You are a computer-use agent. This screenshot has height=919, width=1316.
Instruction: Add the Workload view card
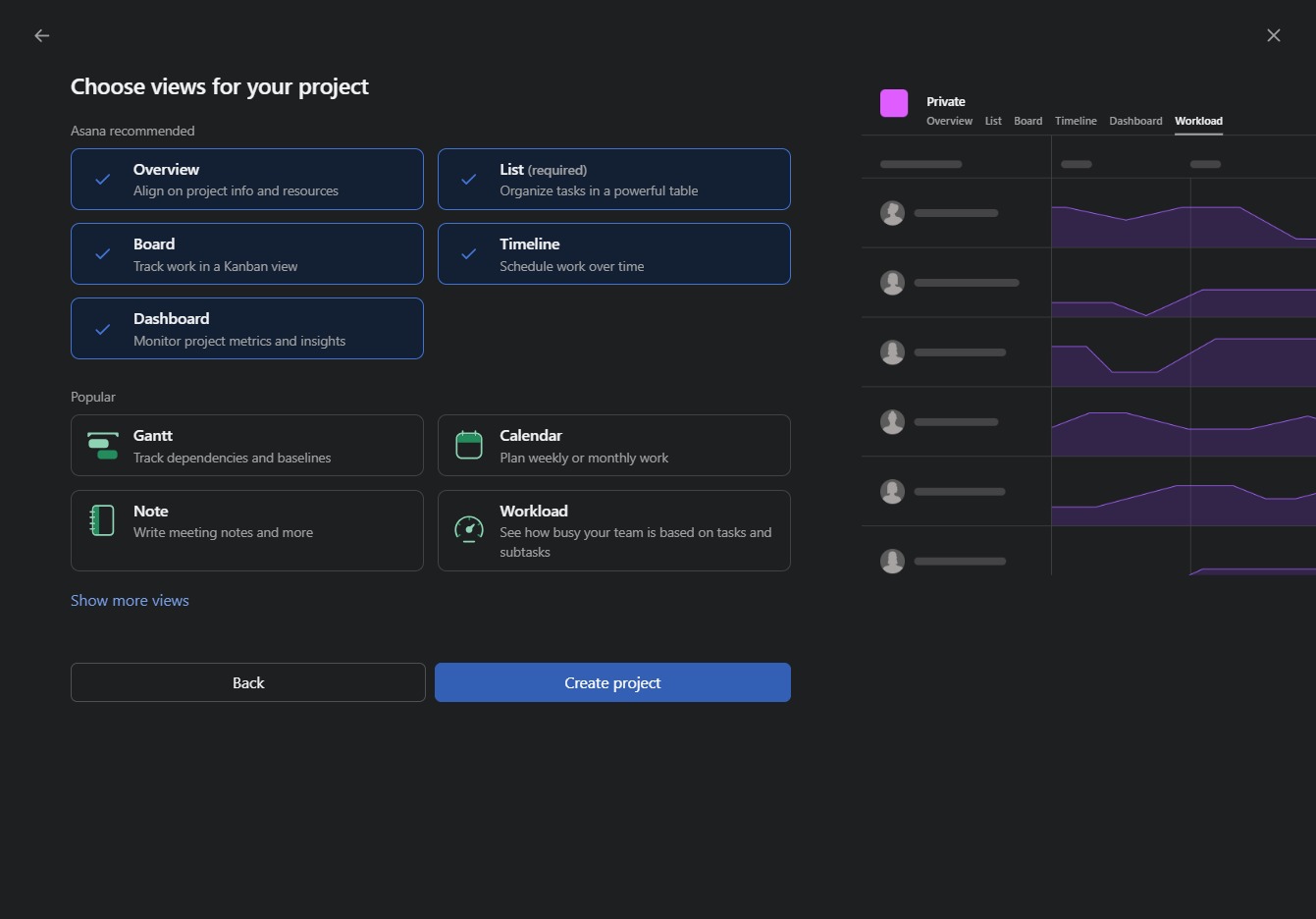pyautogui.click(x=614, y=530)
